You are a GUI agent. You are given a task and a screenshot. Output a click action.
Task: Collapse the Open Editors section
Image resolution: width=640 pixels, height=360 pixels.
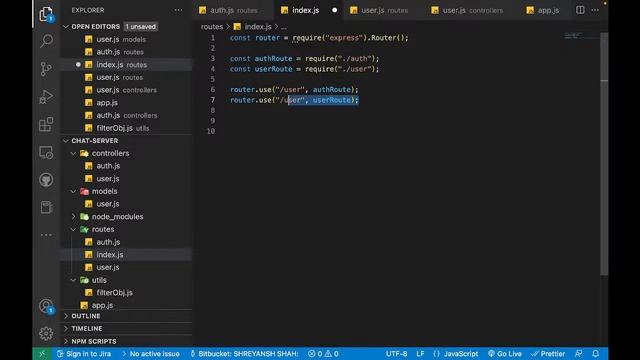[66, 27]
